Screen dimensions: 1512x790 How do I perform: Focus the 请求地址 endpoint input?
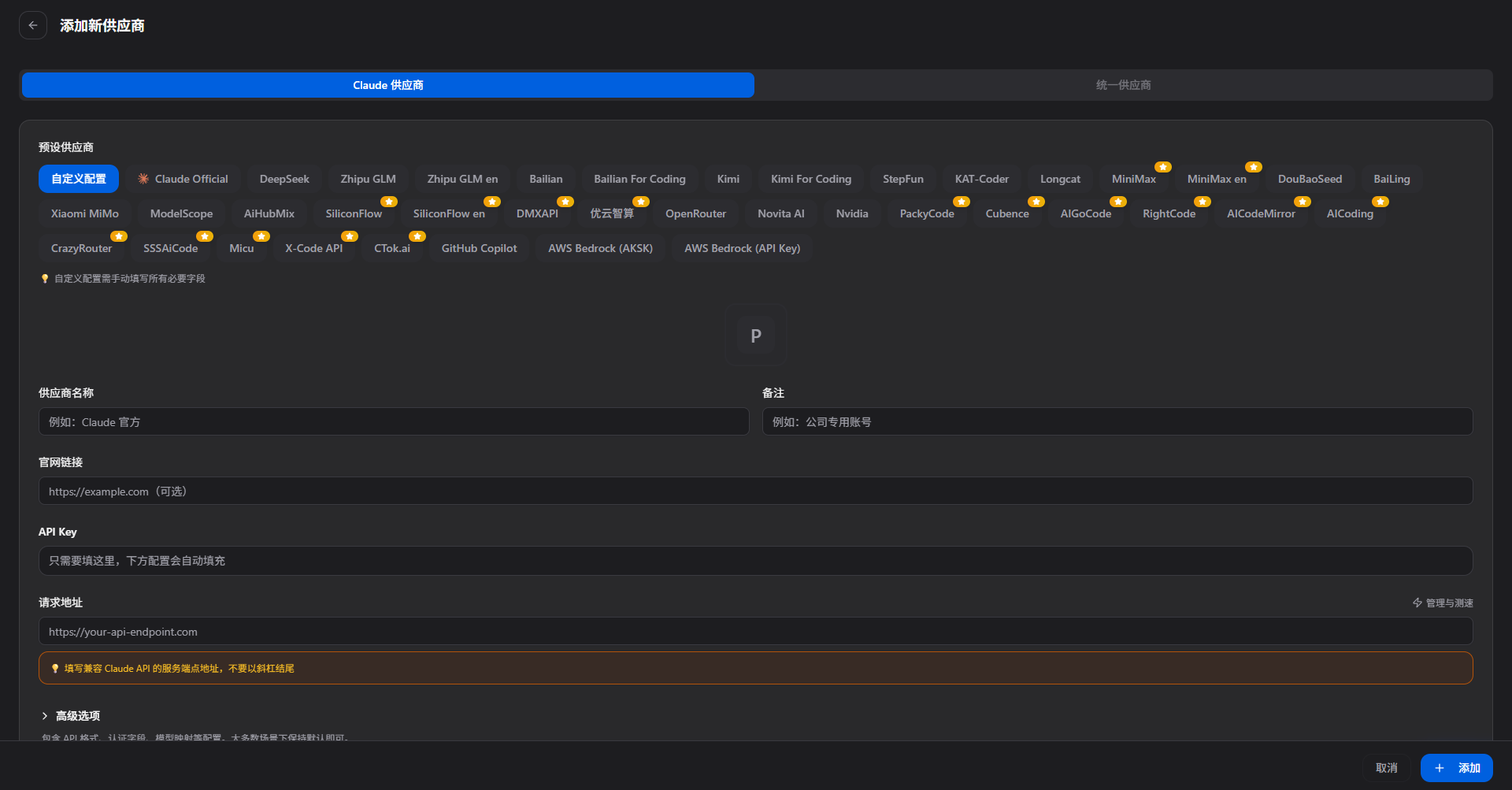click(x=755, y=632)
